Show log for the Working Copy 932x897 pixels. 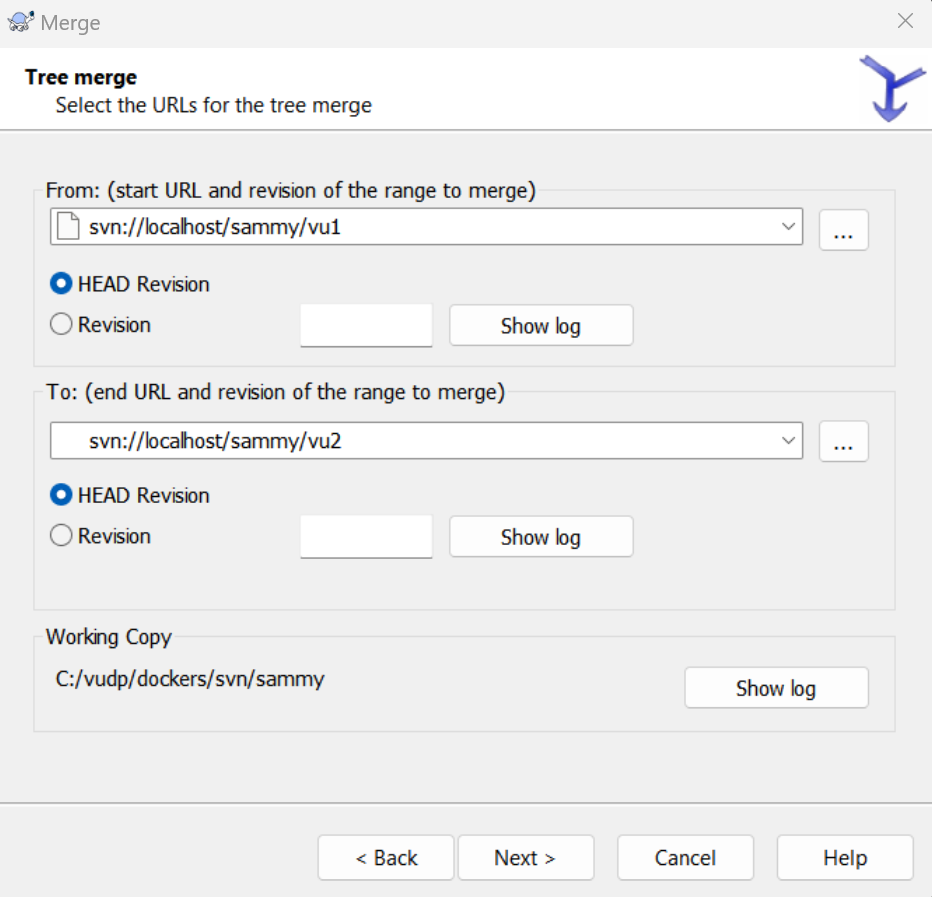pos(775,688)
